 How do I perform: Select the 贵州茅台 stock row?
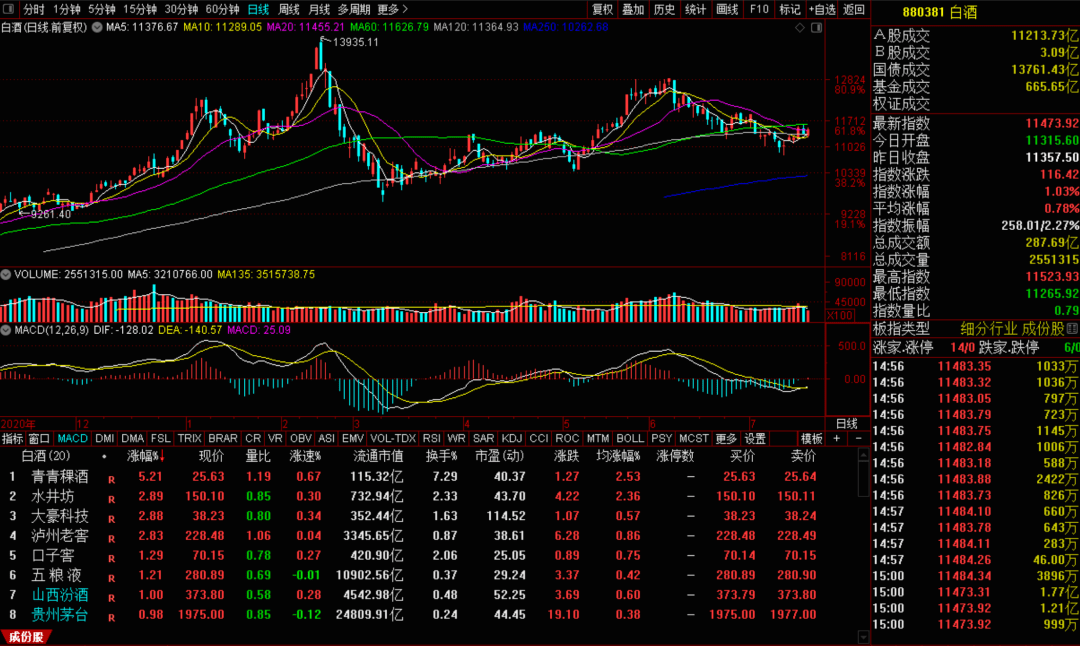pos(59,614)
